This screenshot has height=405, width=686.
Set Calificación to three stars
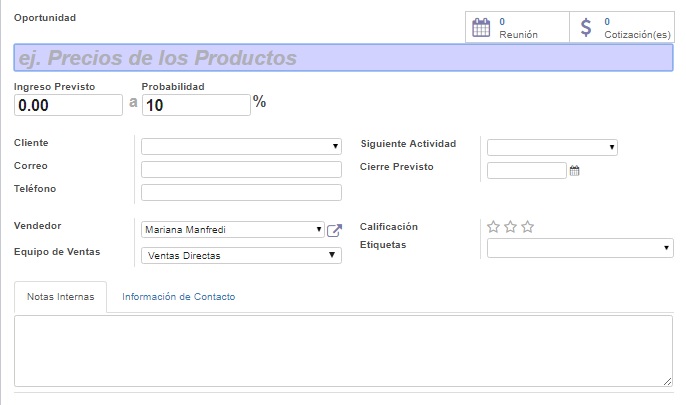(528, 227)
